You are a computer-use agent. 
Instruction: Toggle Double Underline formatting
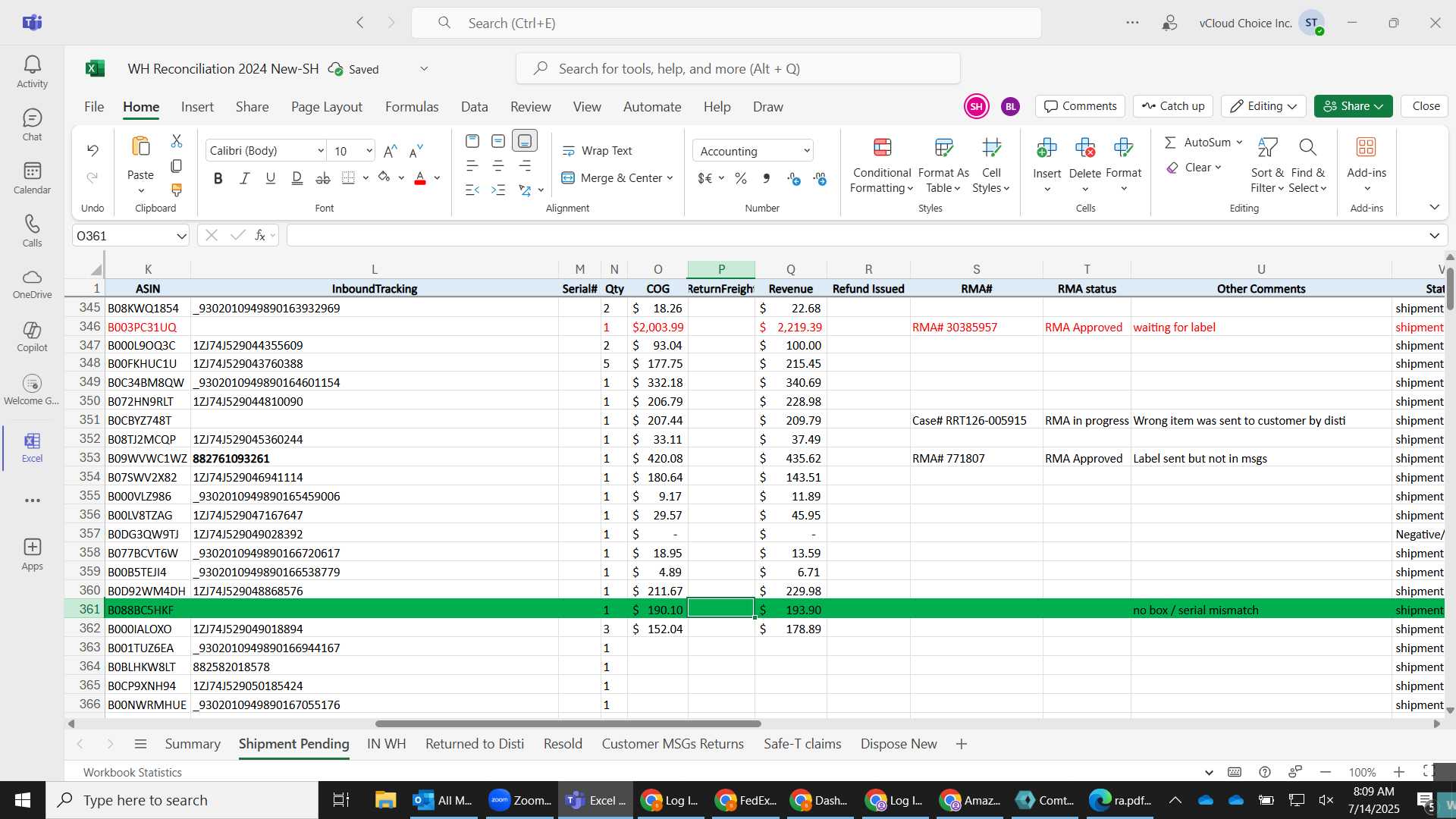click(x=297, y=178)
